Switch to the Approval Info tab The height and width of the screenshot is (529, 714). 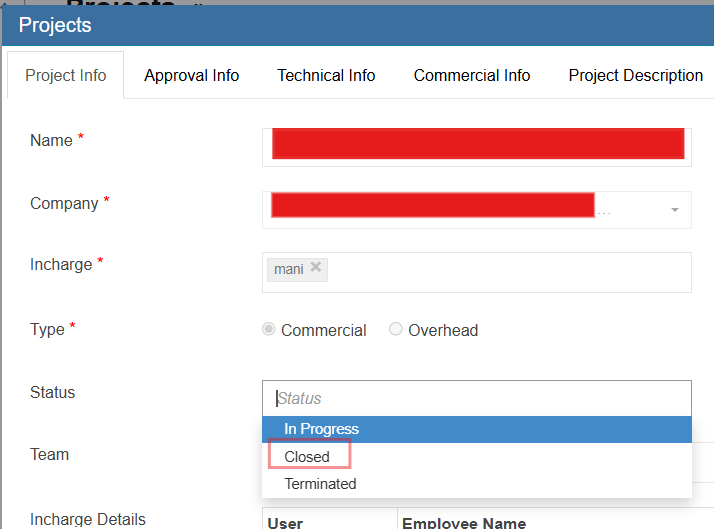coord(191,76)
